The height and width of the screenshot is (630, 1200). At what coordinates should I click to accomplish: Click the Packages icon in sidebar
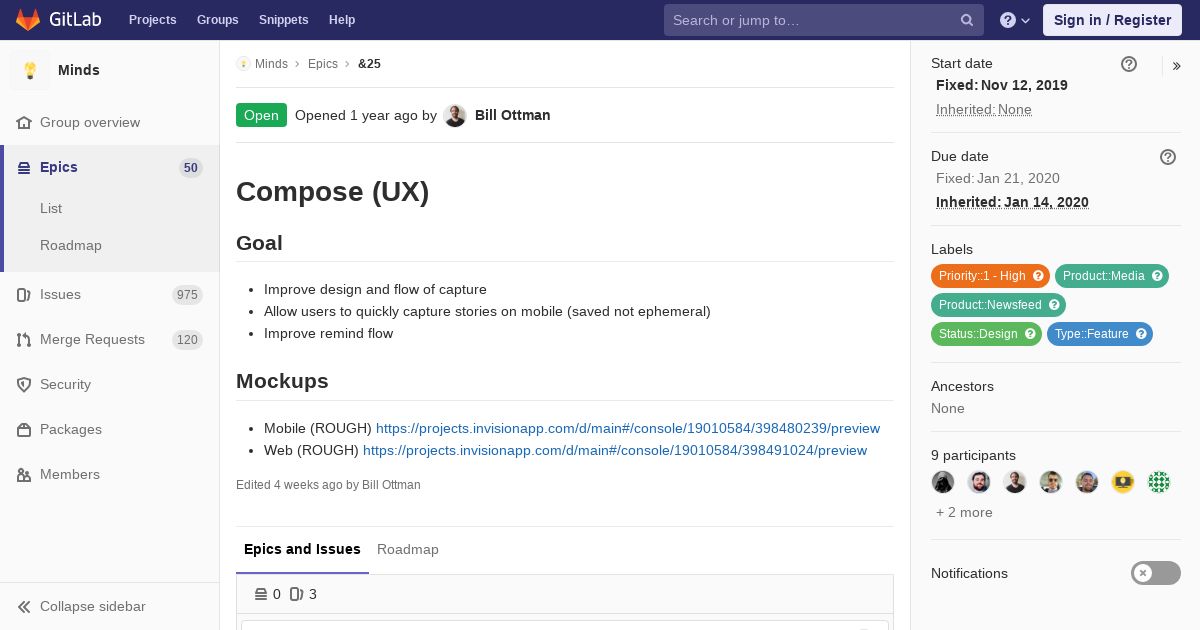(x=24, y=430)
